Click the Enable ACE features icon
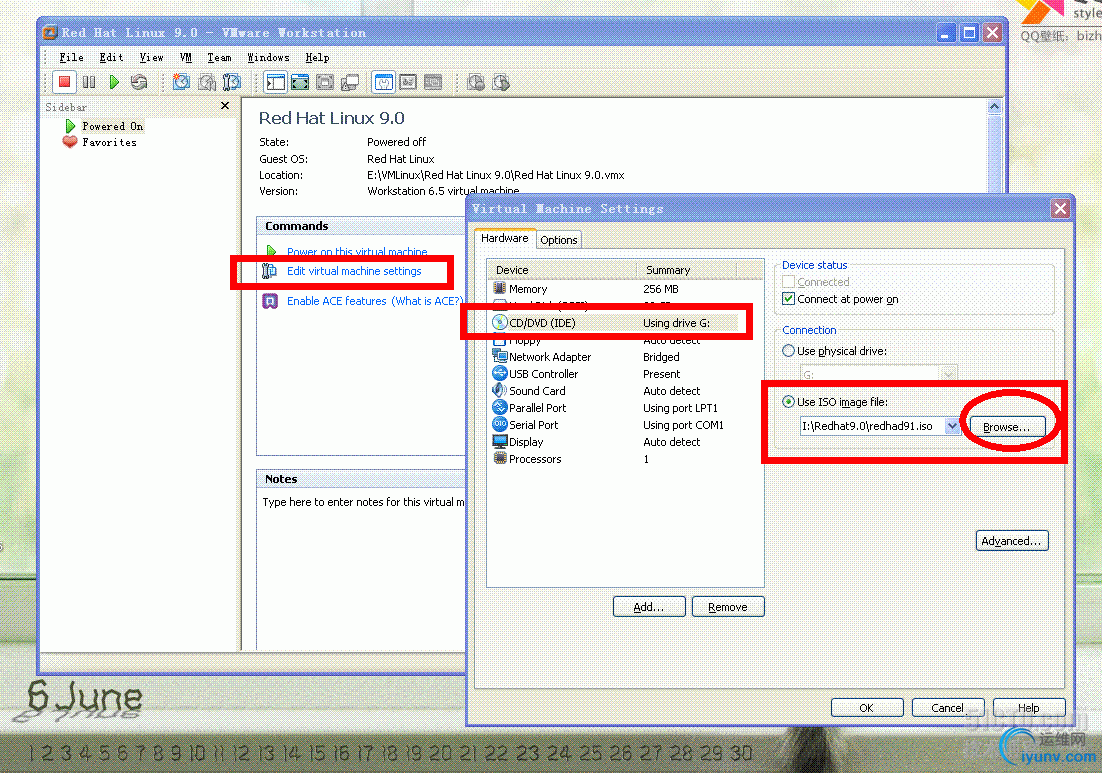This screenshot has height=773, width=1102. click(270, 301)
